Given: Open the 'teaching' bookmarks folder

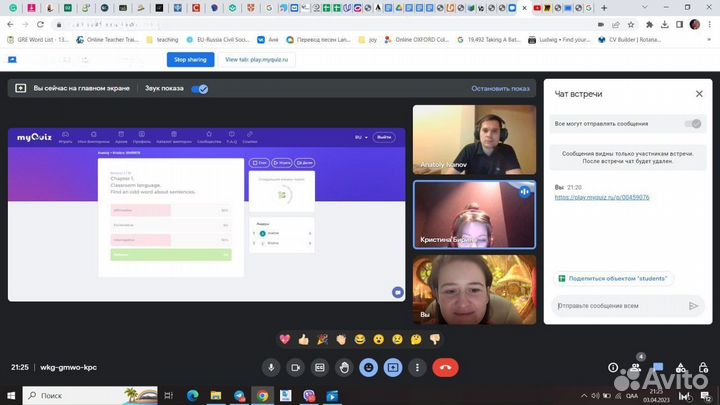Looking at the screenshot, I should (x=159, y=41).
